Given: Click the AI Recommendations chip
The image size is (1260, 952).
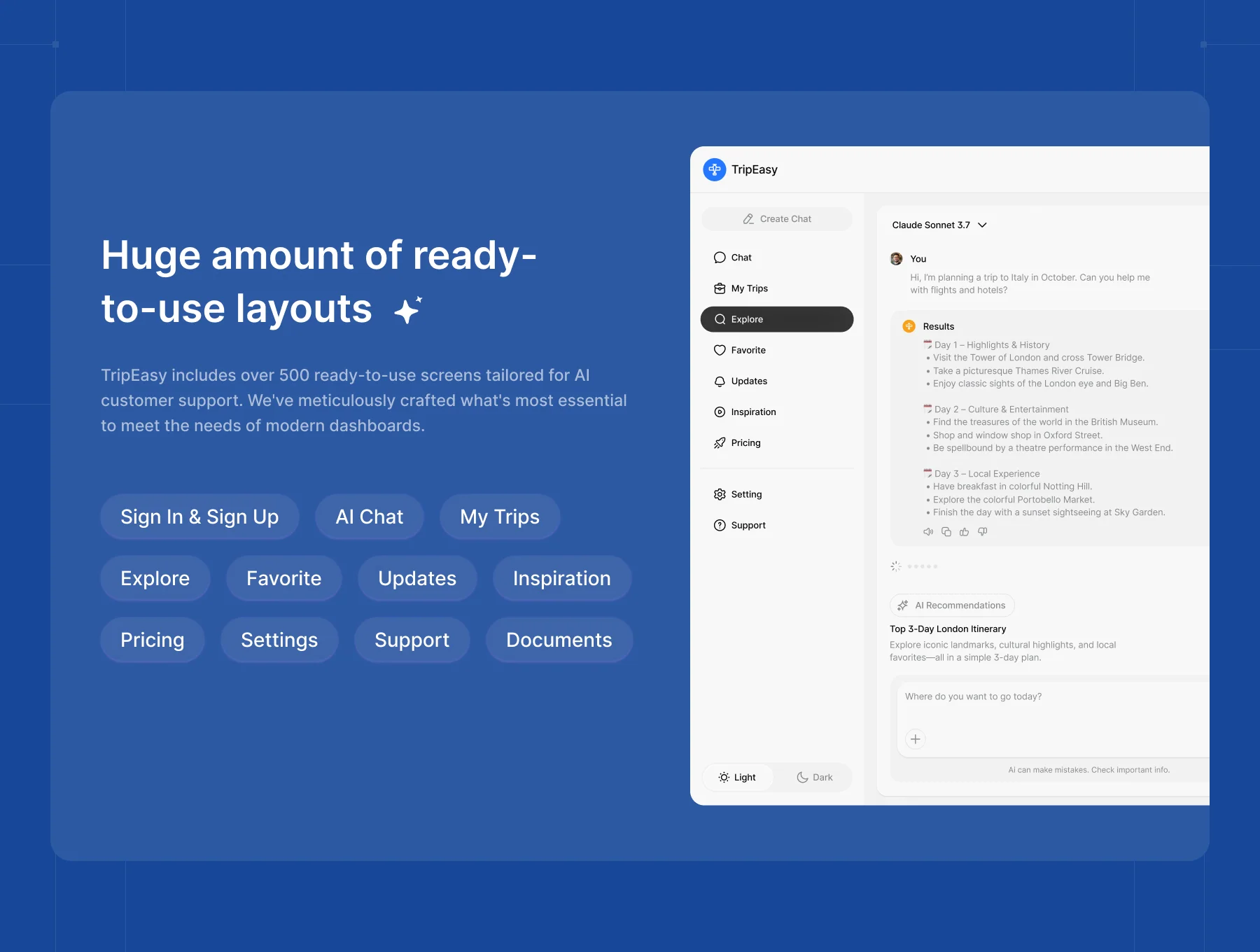Looking at the screenshot, I should pyautogui.click(x=952, y=605).
